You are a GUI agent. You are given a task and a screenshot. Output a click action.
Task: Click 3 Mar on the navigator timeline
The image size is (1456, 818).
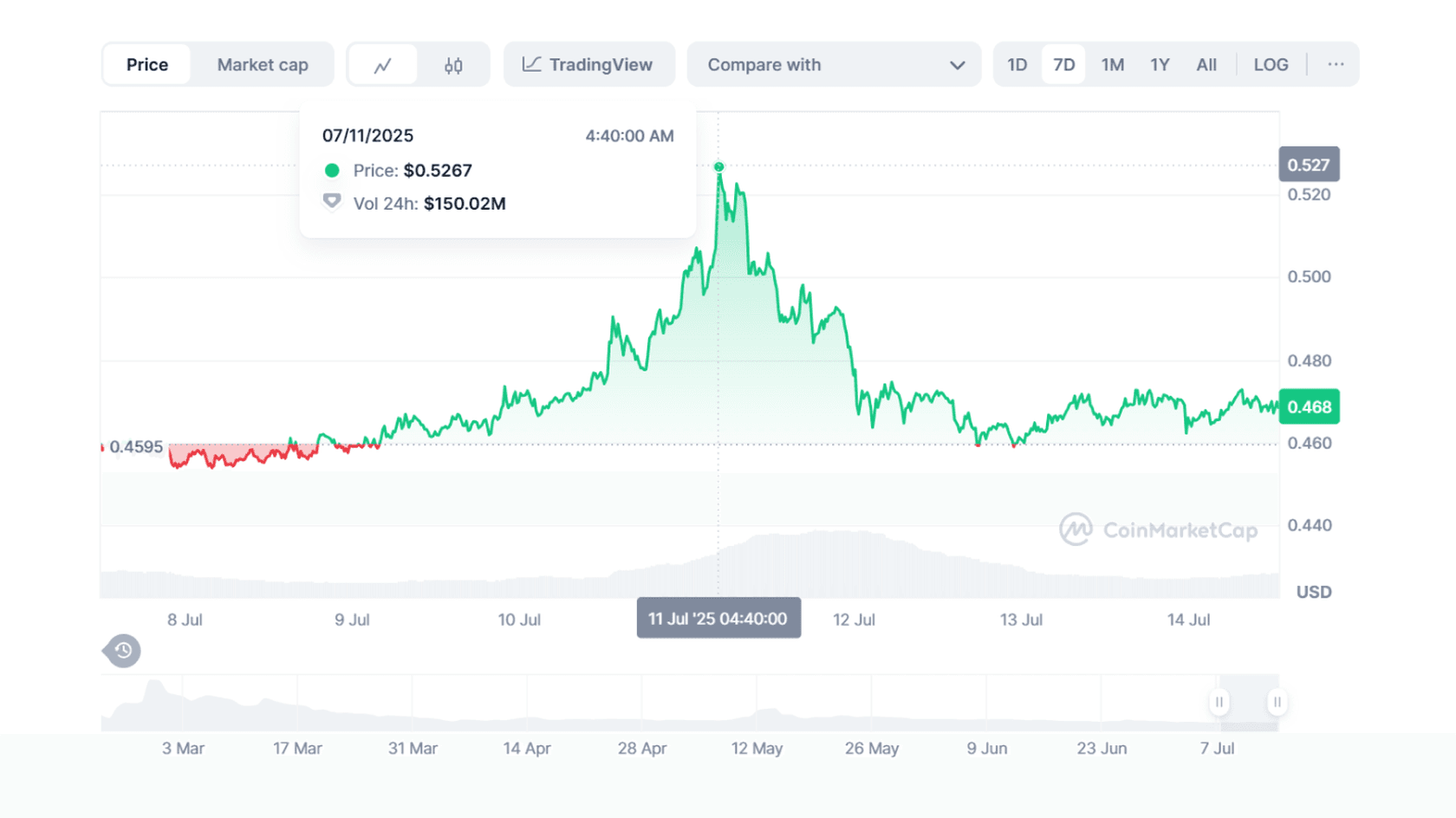(183, 748)
